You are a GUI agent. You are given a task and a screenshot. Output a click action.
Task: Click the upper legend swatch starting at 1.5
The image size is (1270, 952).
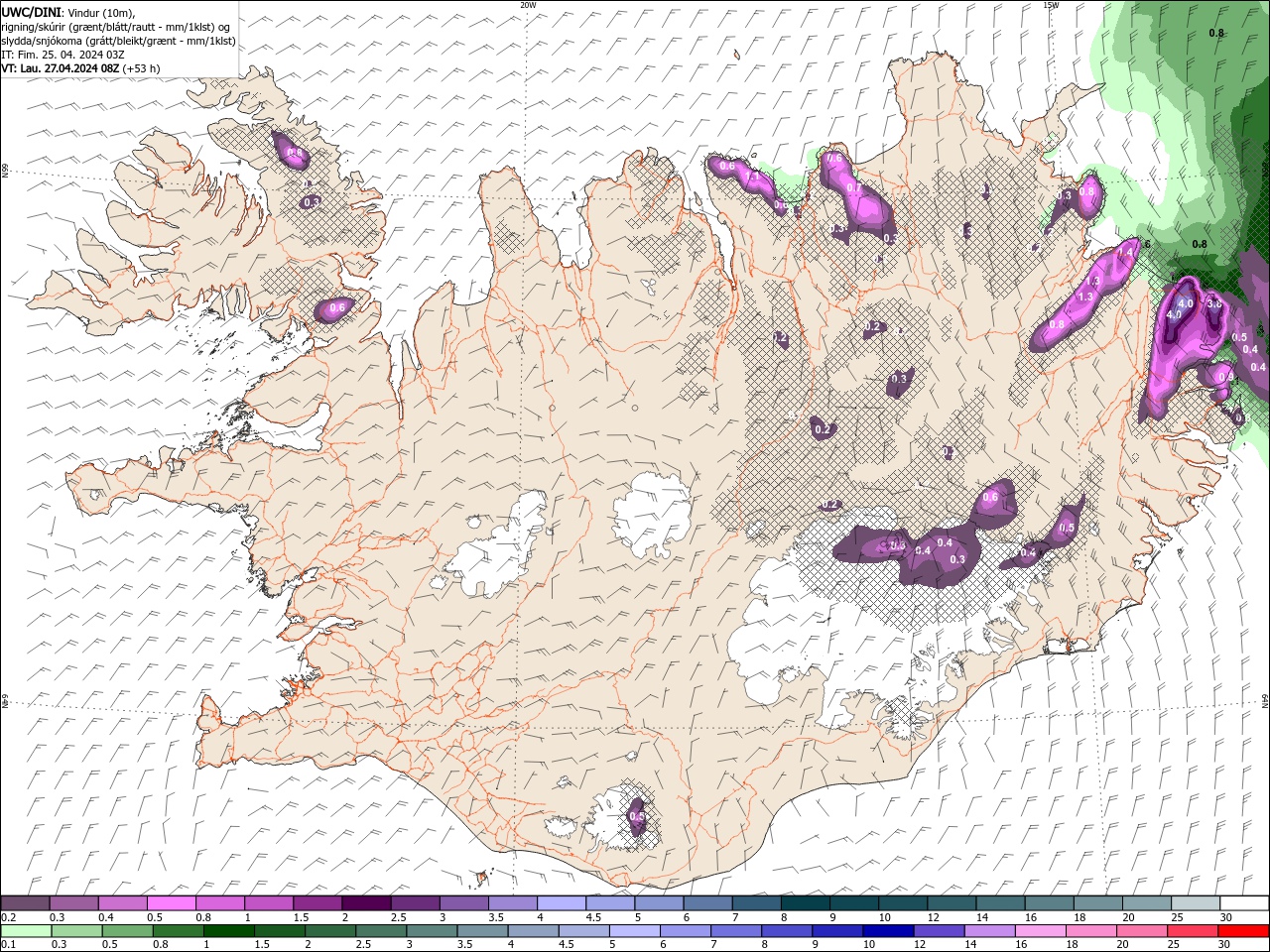pos(317,903)
